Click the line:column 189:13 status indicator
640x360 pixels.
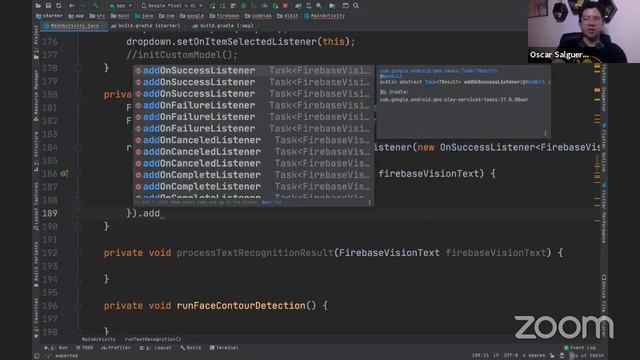coord(480,356)
